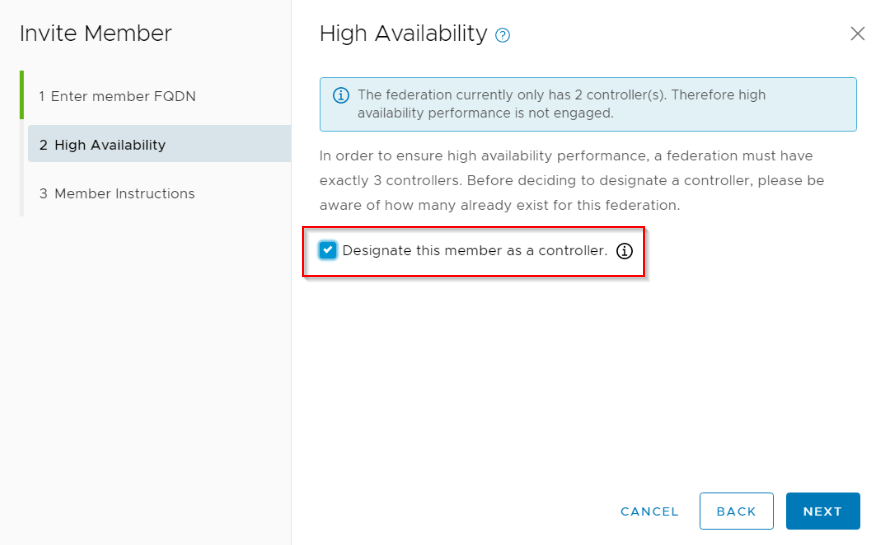Show controller info tooltip icon beside checkbox
Screen dimensions: 881x545
[x=624, y=251]
